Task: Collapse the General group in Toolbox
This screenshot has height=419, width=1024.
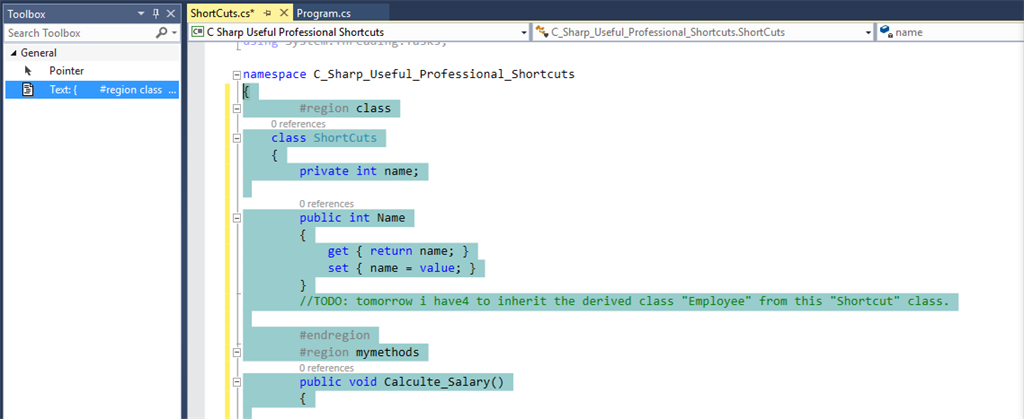Action: 13,53
